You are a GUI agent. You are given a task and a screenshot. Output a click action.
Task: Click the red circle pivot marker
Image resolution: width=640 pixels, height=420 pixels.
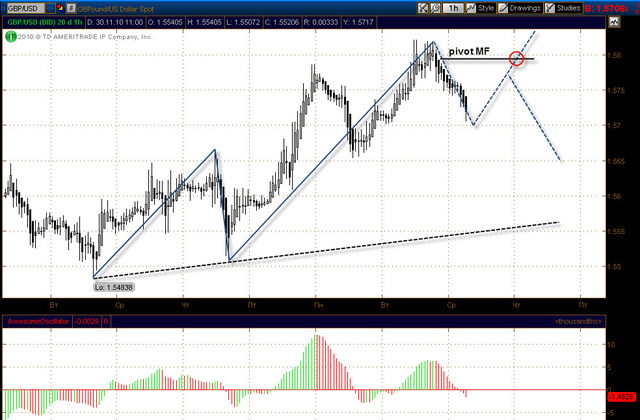pos(516,59)
